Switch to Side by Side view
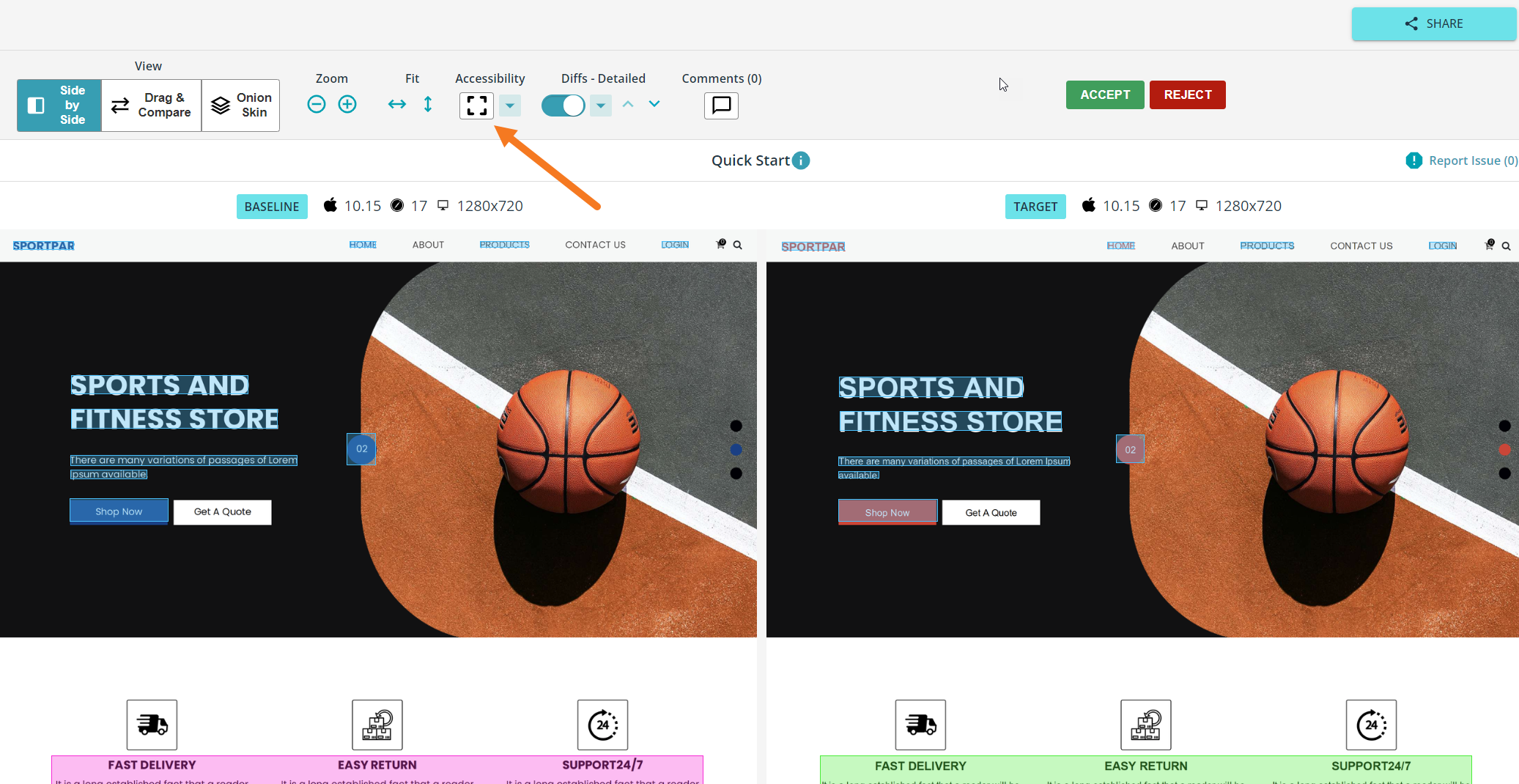Viewport: 1519px width, 784px height. [59, 106]
